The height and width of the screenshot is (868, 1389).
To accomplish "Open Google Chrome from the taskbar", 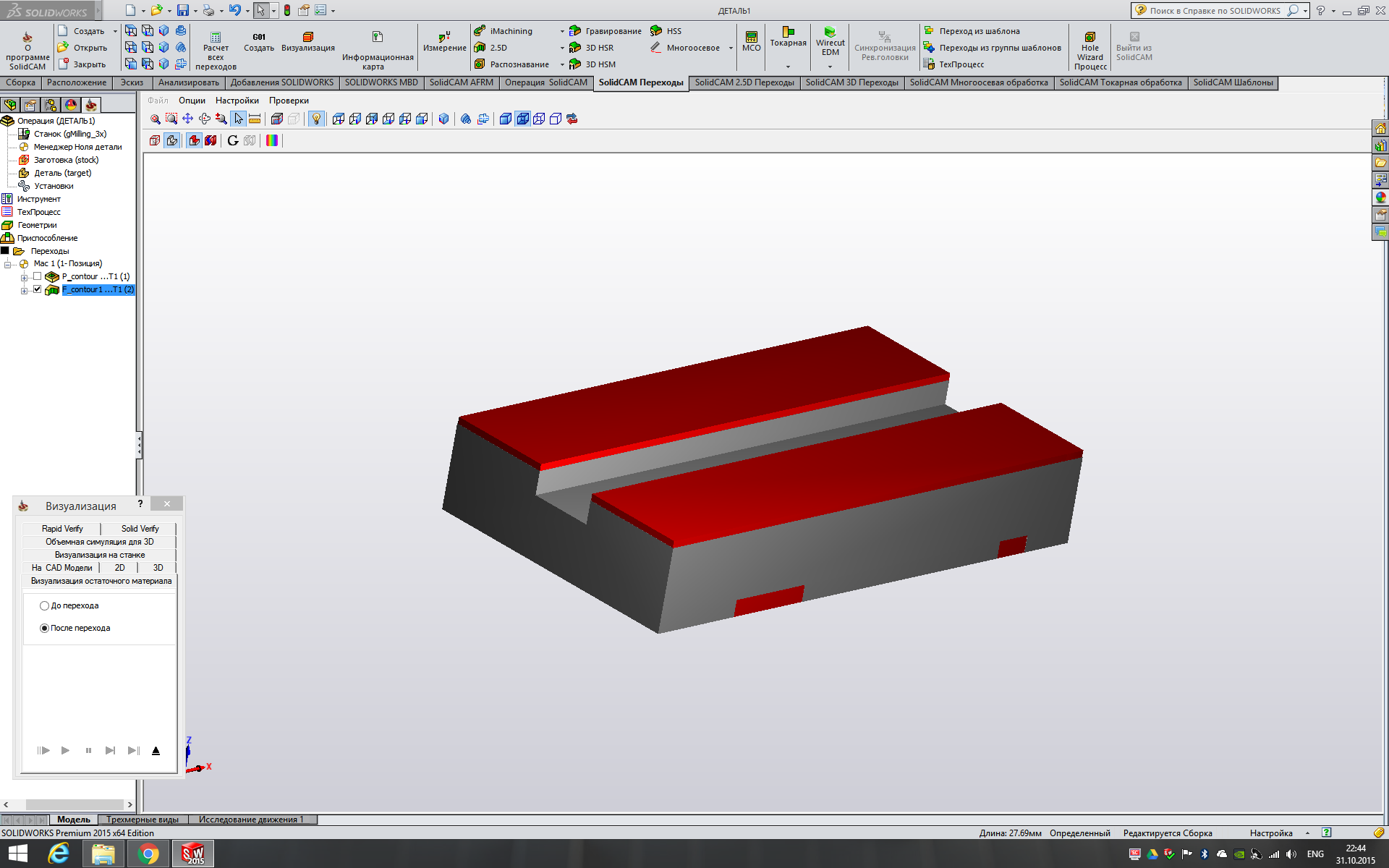I will [x=148, y=854].
